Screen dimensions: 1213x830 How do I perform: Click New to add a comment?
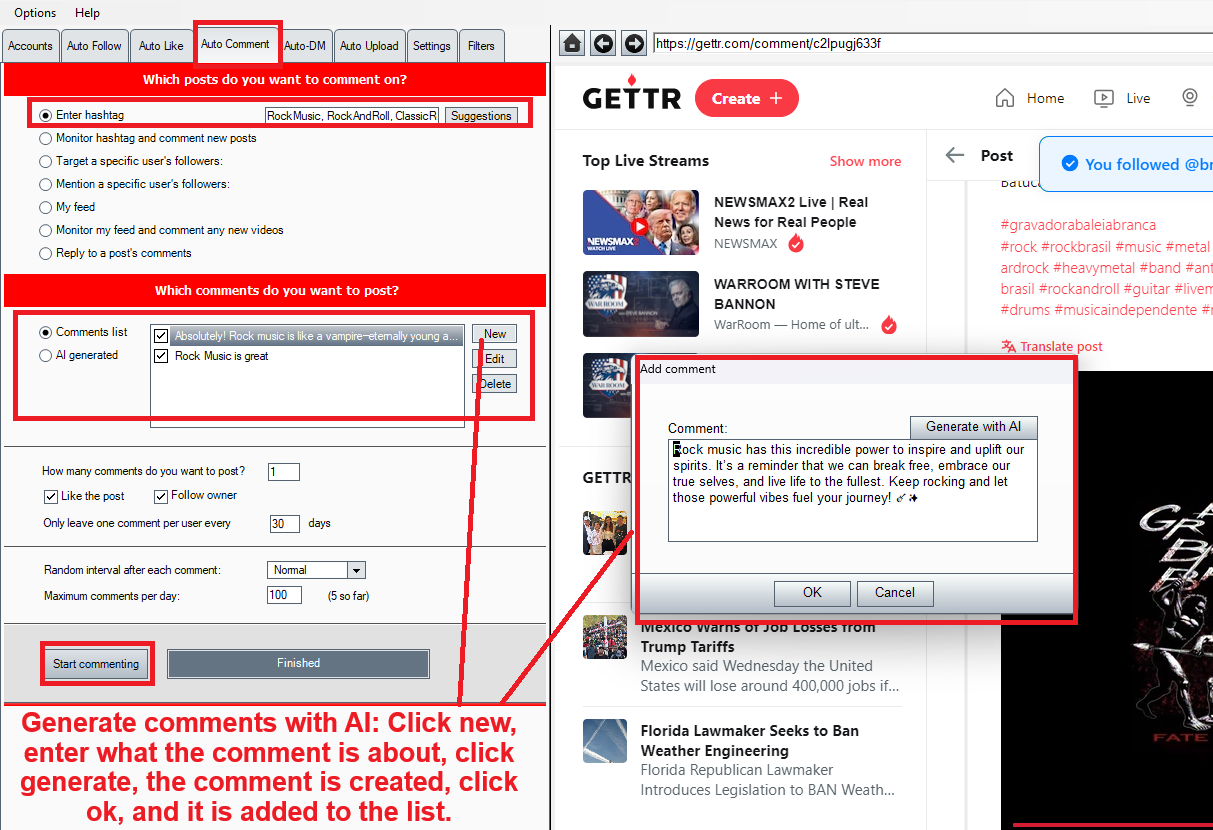click(495, 334)
